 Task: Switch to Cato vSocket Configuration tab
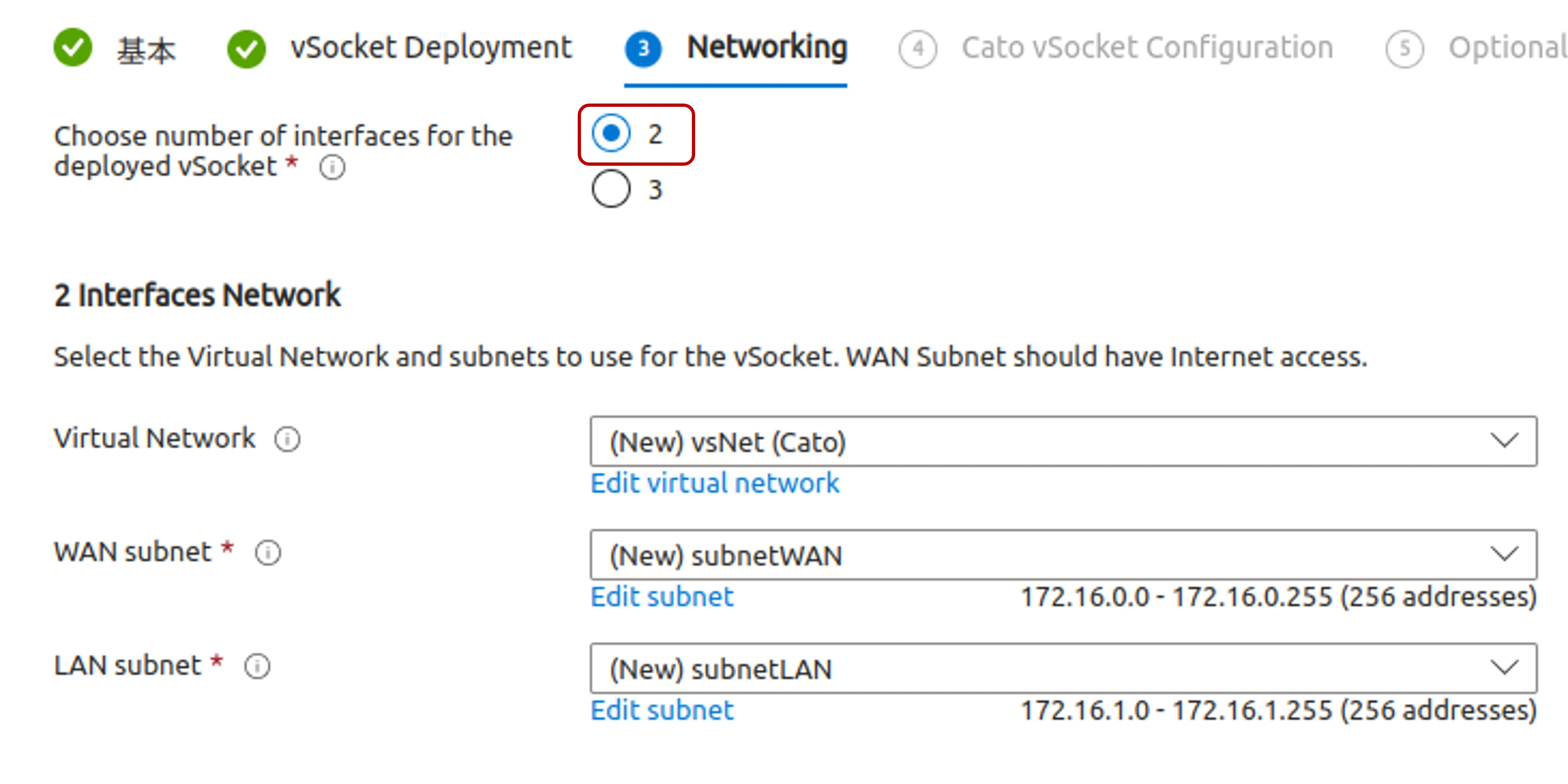[1147, 47]
